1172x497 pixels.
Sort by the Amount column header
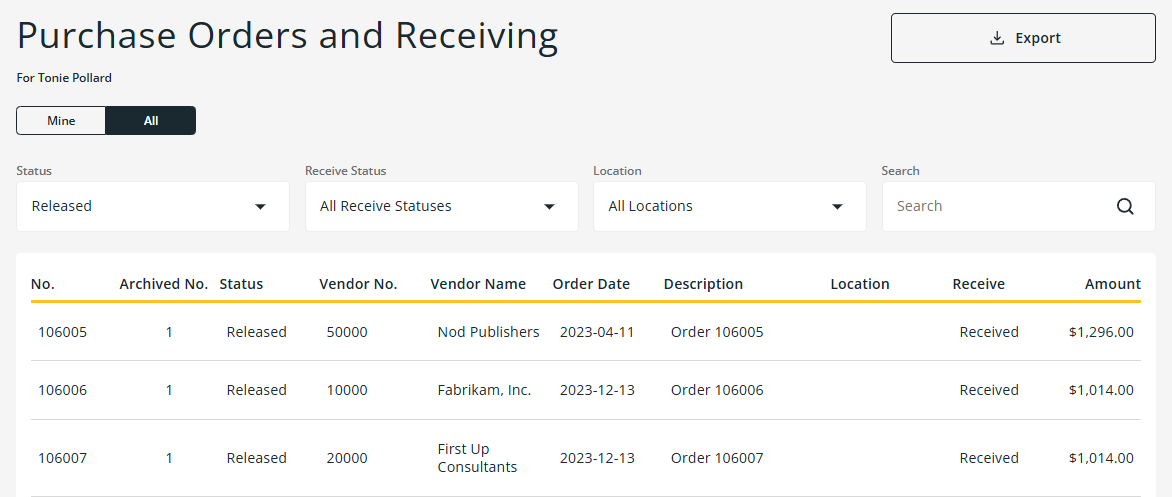click(1112, 284)
